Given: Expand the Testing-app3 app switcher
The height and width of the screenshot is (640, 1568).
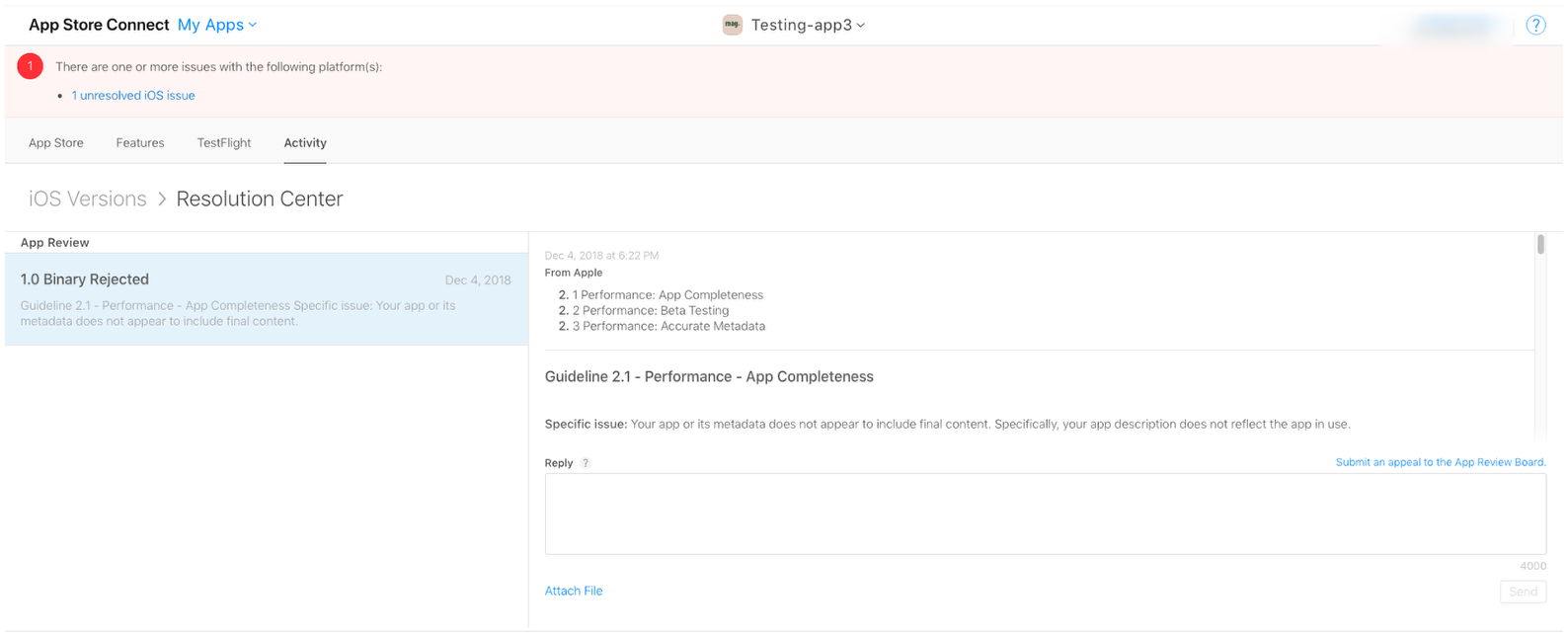Looking at the screenshot, I should pos(808,26).
